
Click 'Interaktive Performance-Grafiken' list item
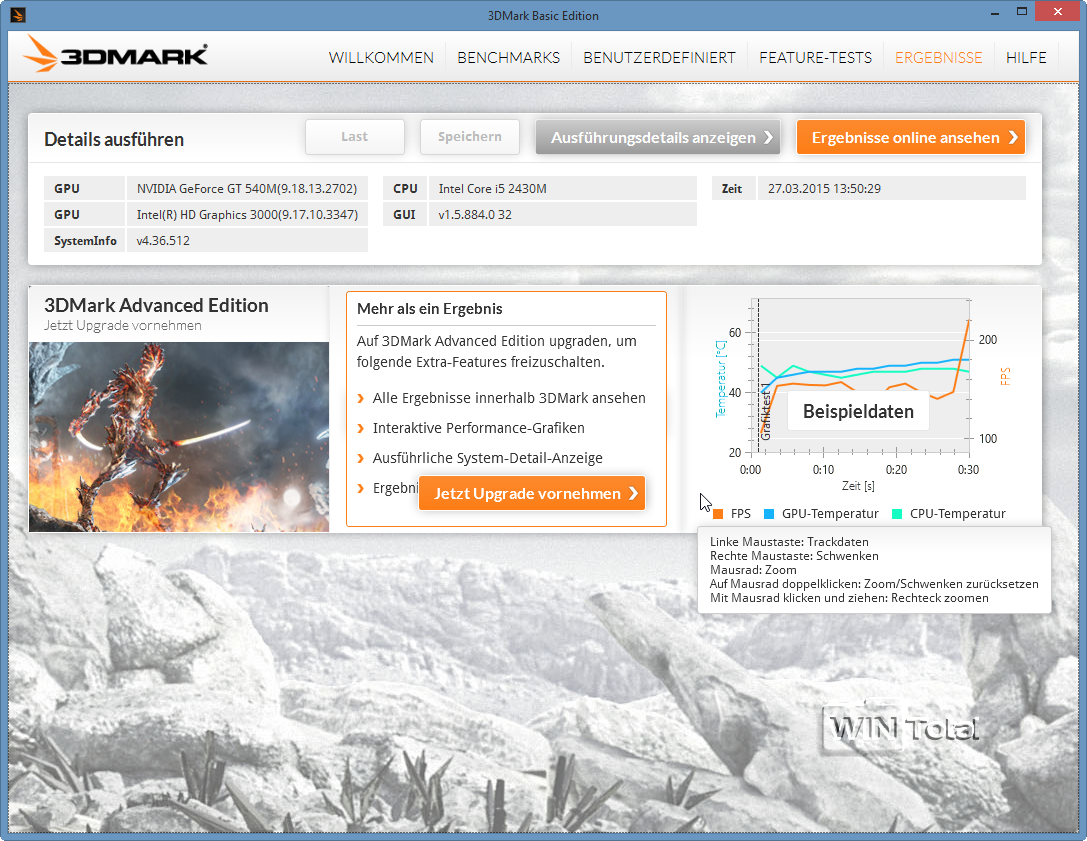pyautogui.click(x=478, y=428)
